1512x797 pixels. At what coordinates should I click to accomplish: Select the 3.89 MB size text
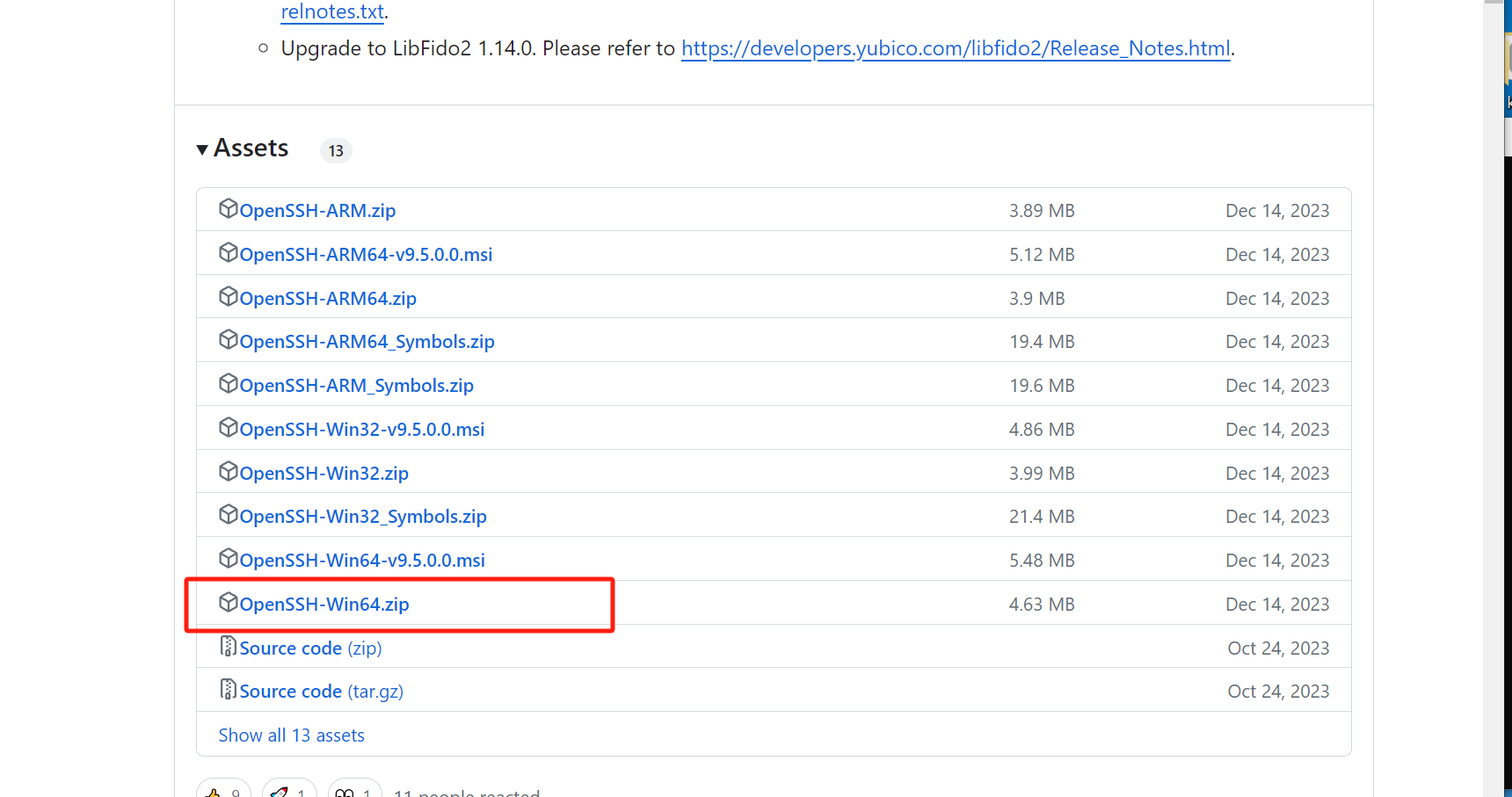[1042, 211]
